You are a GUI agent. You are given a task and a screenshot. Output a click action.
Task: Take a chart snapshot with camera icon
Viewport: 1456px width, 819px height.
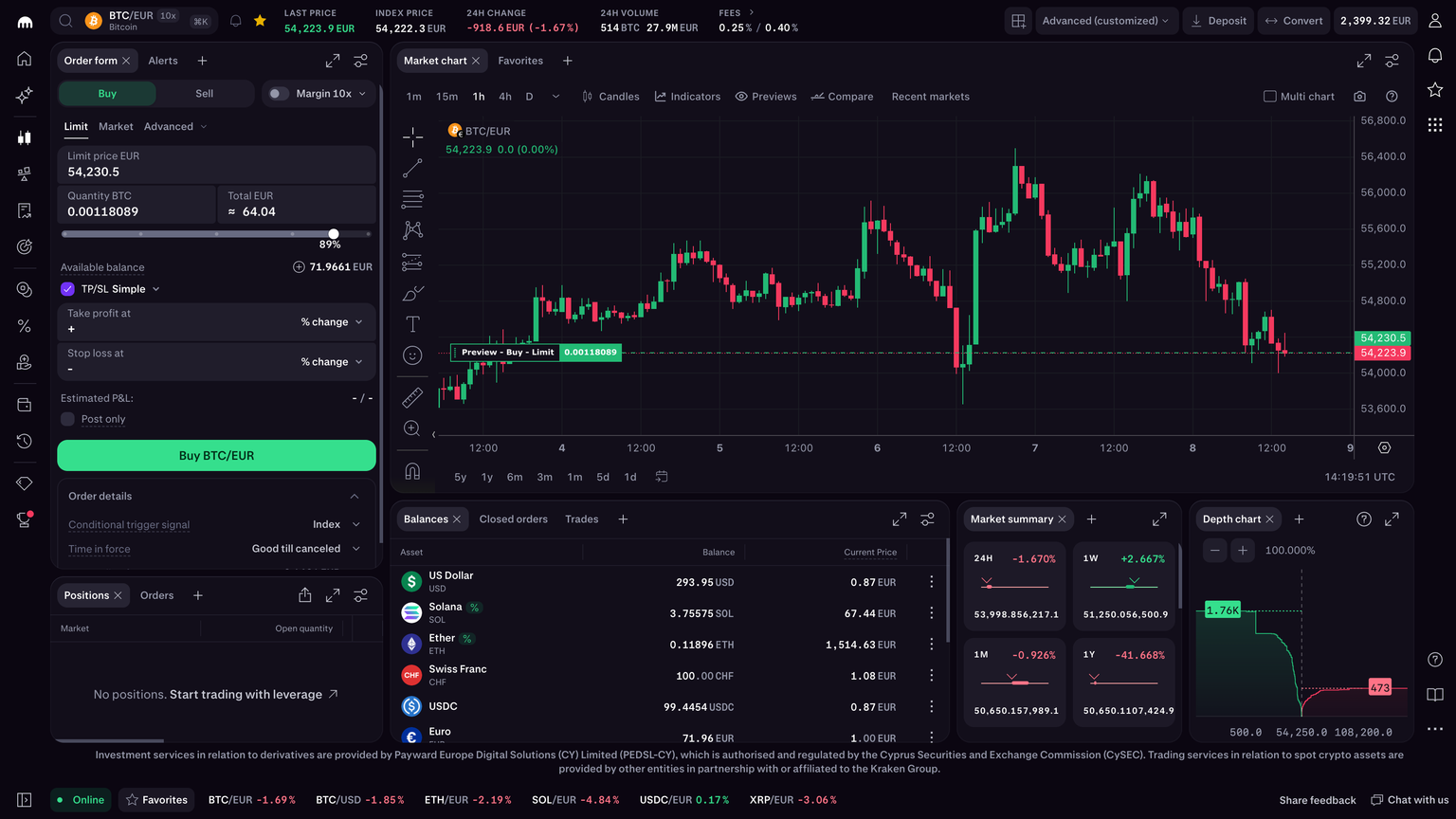1360,97
